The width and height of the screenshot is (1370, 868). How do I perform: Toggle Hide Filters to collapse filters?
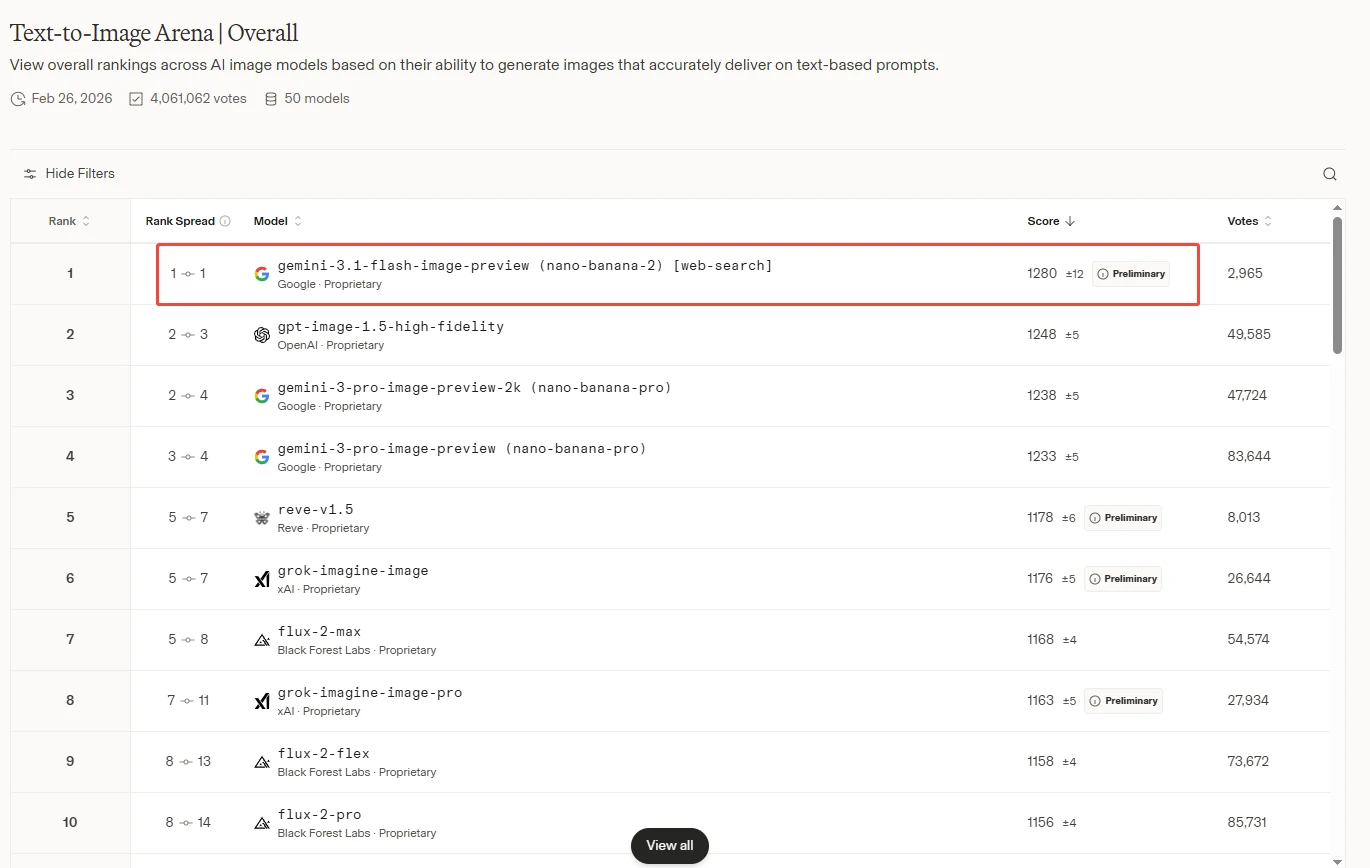click(x=79, y=174)
